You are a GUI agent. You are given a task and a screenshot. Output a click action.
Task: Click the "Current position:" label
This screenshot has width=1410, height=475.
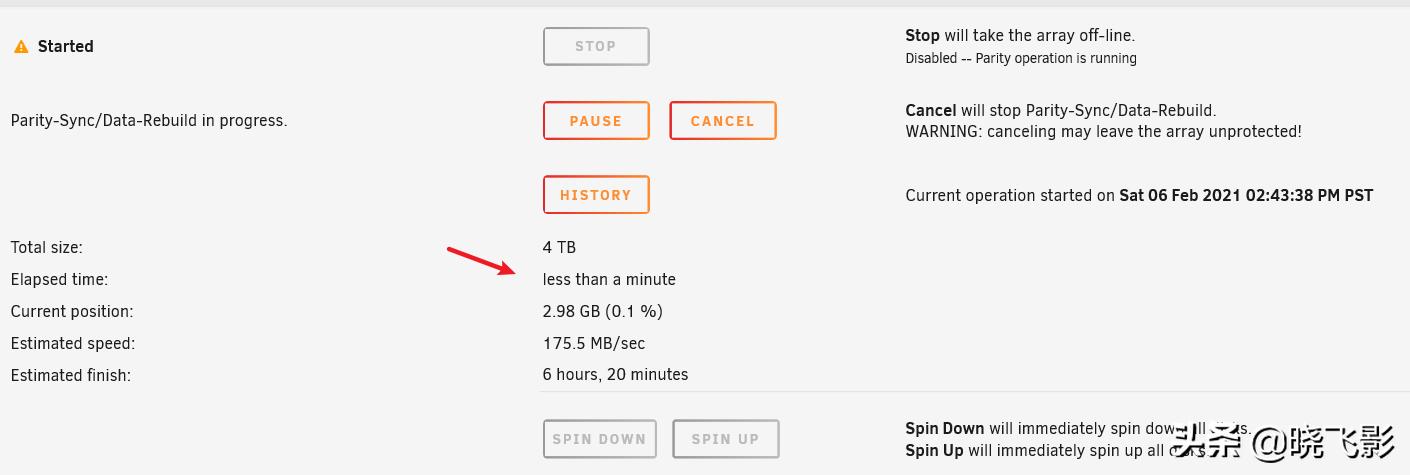pyautogui.click(x=72, y=311)
